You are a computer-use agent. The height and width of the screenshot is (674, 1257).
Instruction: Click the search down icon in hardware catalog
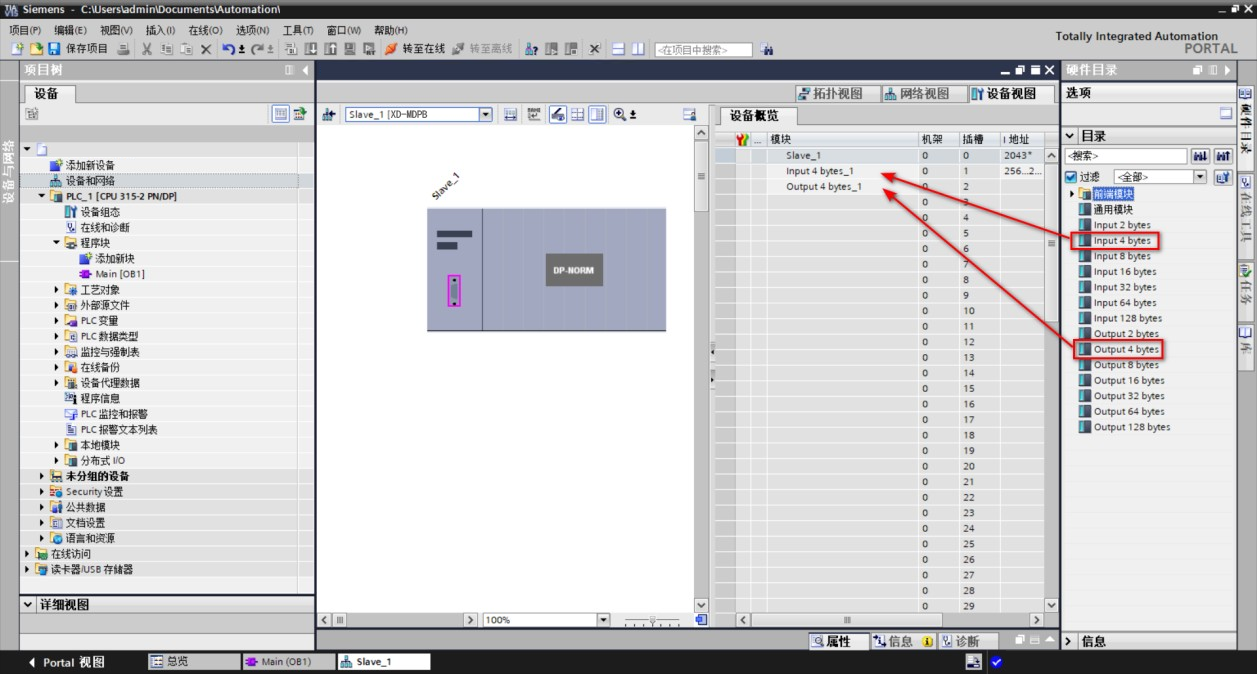point(1200,156)
